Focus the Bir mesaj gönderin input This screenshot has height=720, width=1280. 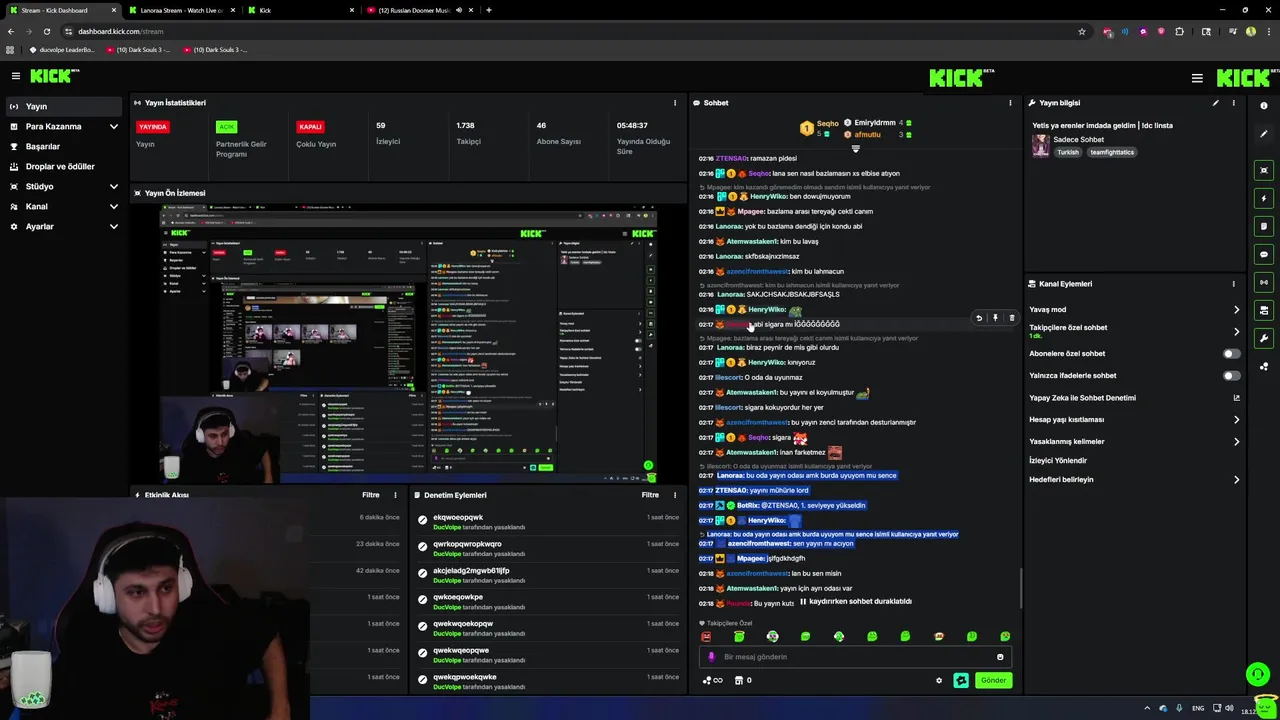click(855, 657)
